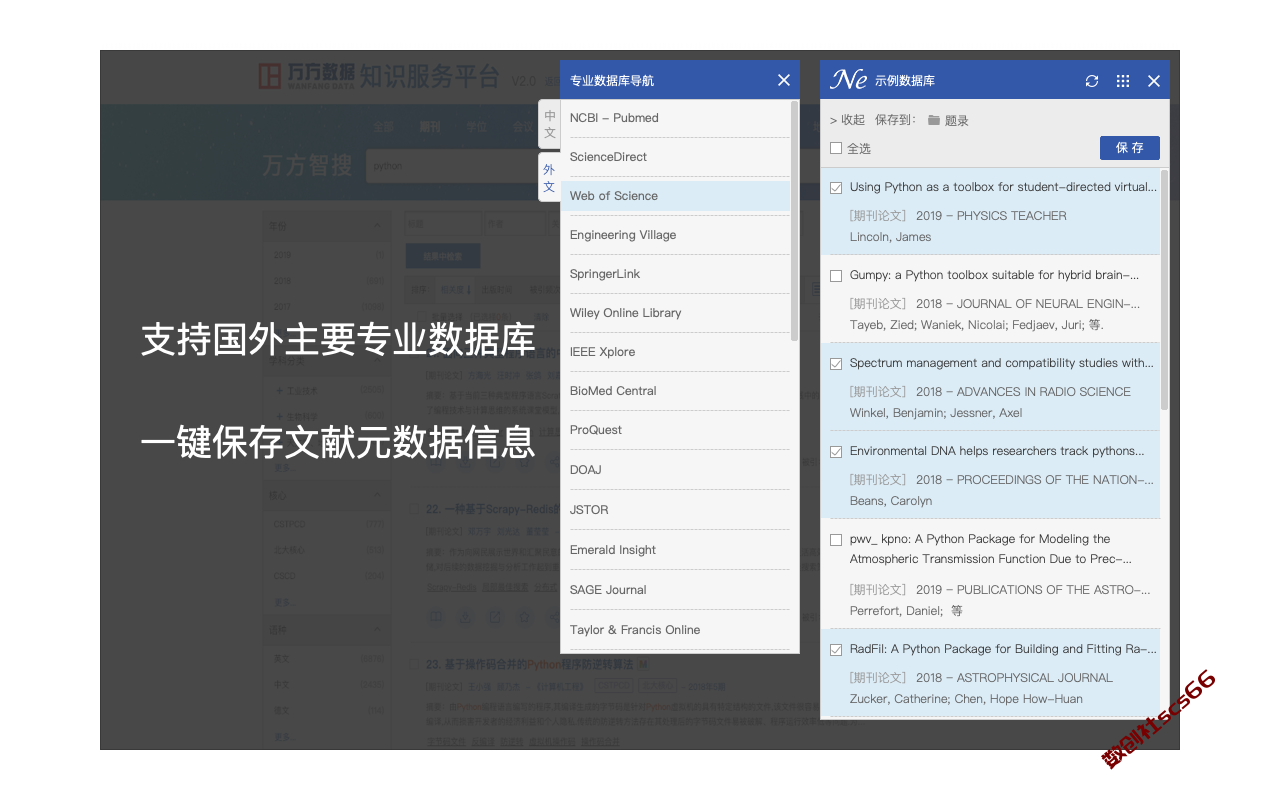This screenshot has height=800, width=1280.
Task: Refresh the 示例数据库 panel
Action: pos(1092,81)
